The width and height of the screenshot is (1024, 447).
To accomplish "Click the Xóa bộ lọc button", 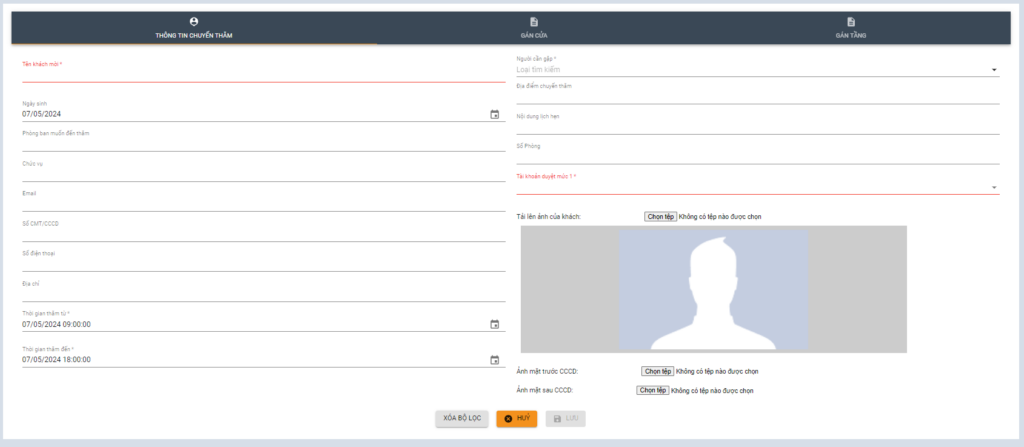I will click(462, 418).
